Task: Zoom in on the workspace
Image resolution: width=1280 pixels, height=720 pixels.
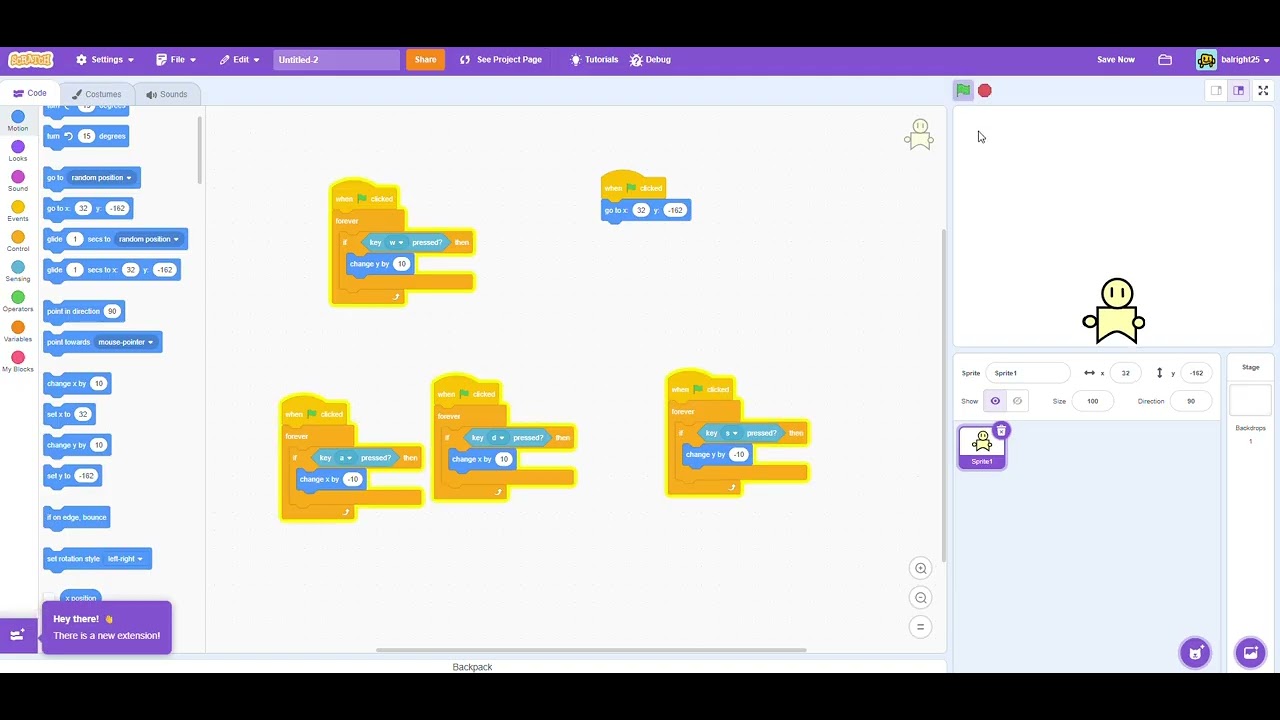Action: [921, 568]
